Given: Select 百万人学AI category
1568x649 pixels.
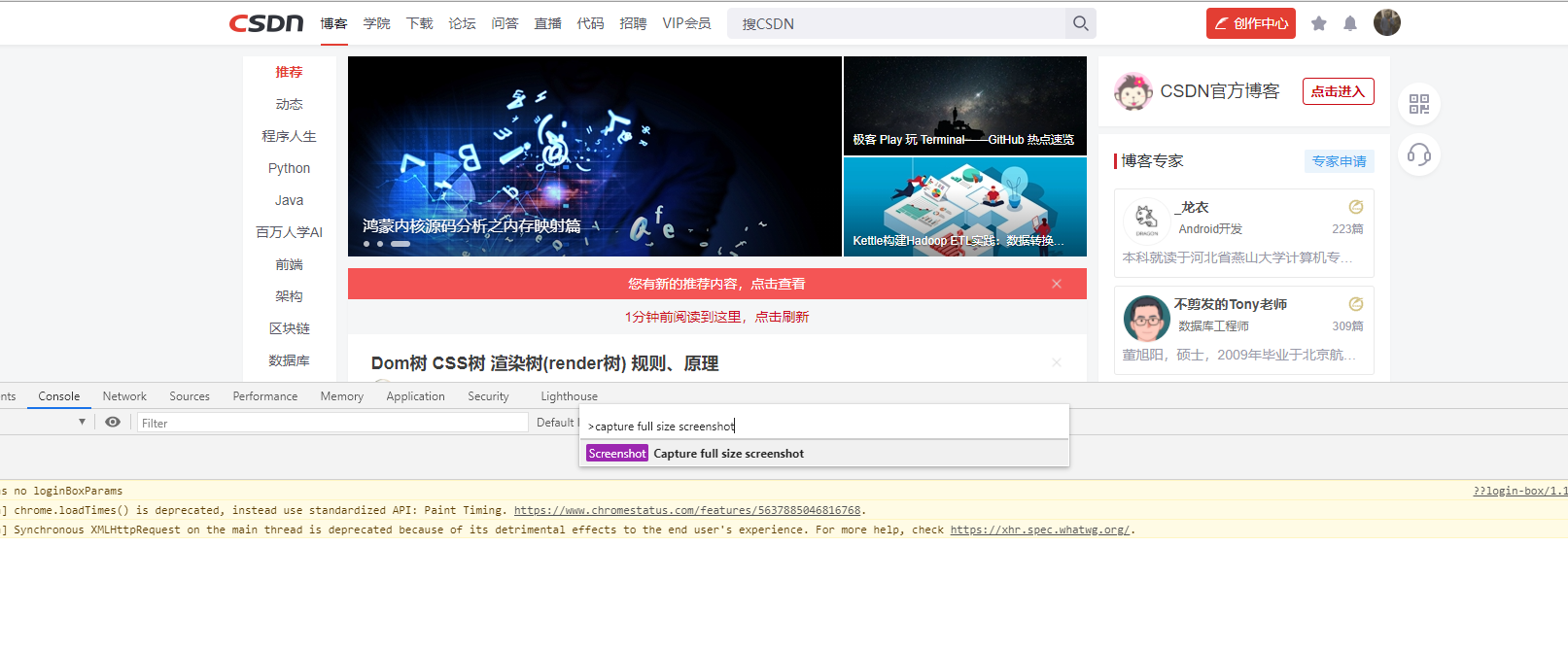Looking at the screenshot, I should coord(289,232).
